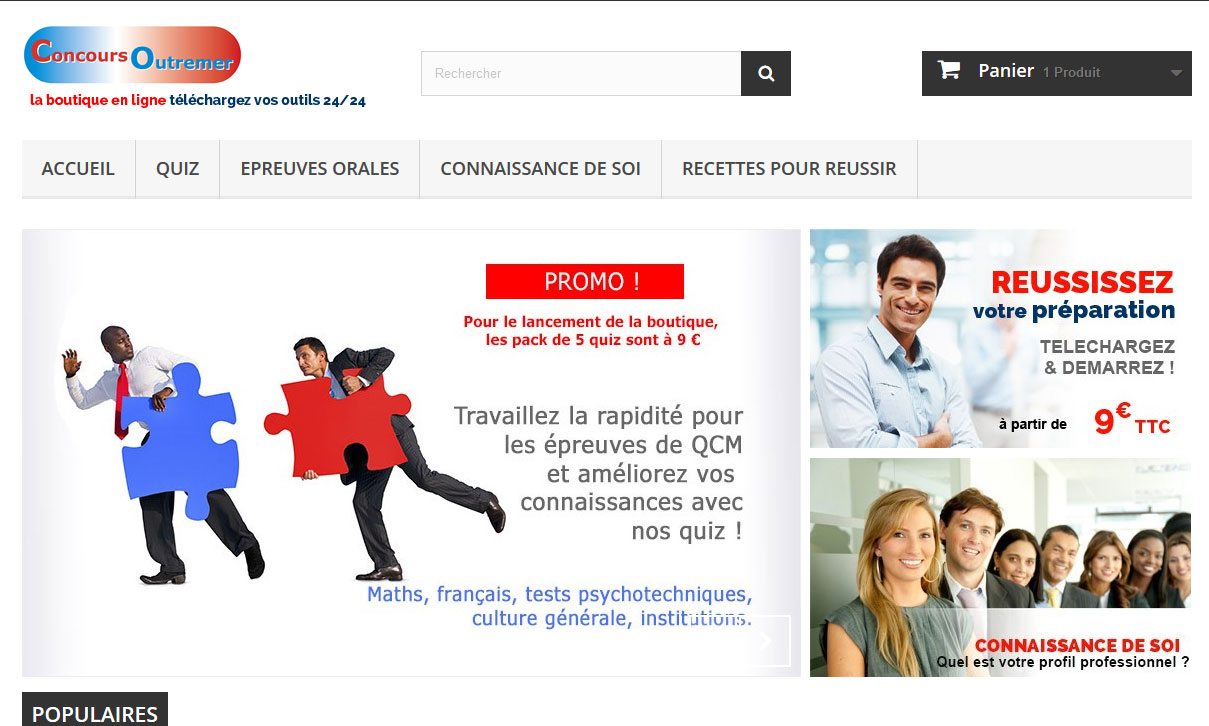This screenshot has width=1209, height=726.
Task: Focus the Rechercher search field
Action: coord(581,73)
